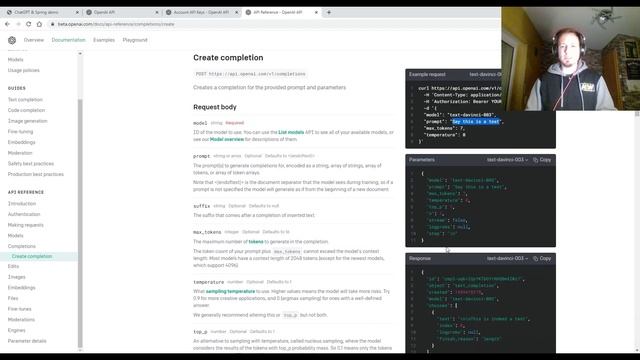Open model dropdown in Example request panel

485,74
